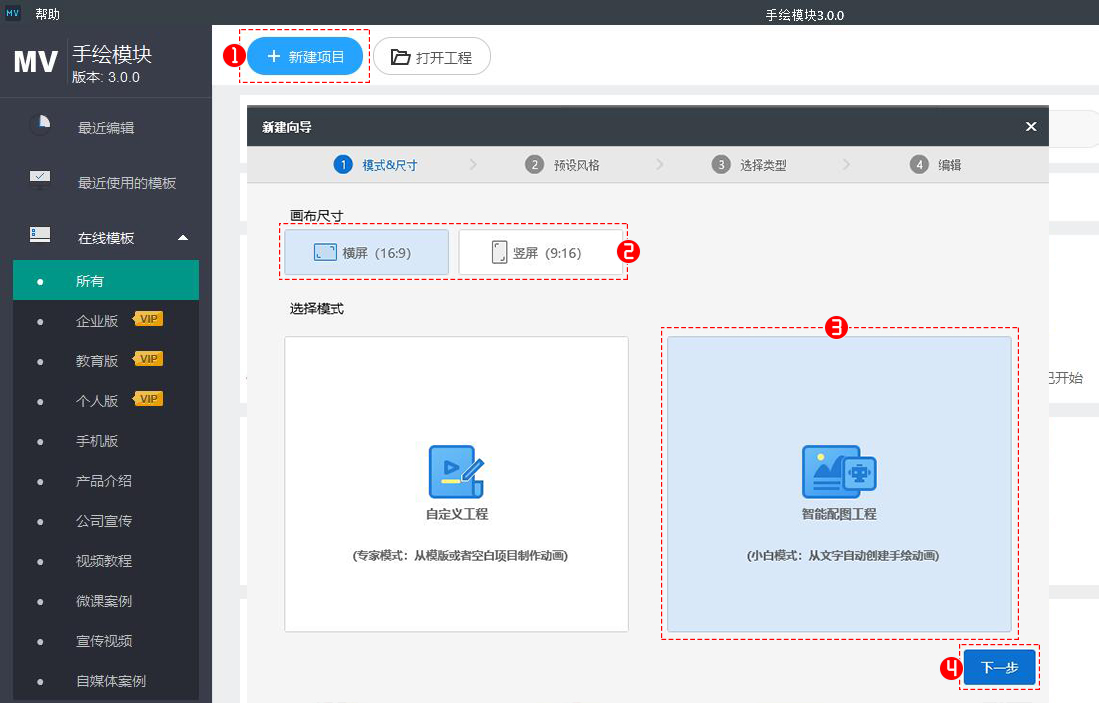Image resolution: width=1099 pixels, height=703 pixels.
Task: Click the 新建项目 button
Action: [x=304, y=57]
